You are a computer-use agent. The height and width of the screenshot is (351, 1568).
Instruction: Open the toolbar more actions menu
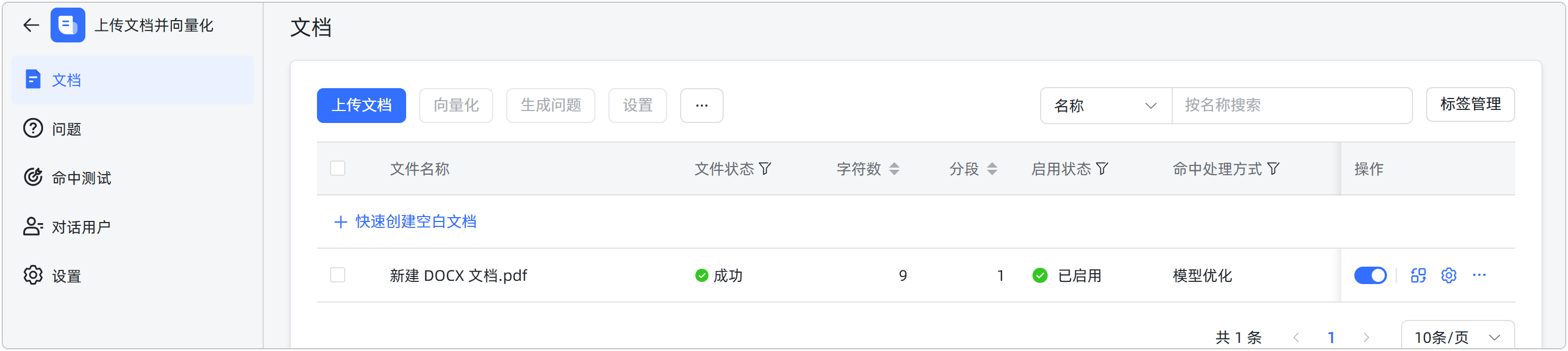pyautogui.click(x=701, y=106)
